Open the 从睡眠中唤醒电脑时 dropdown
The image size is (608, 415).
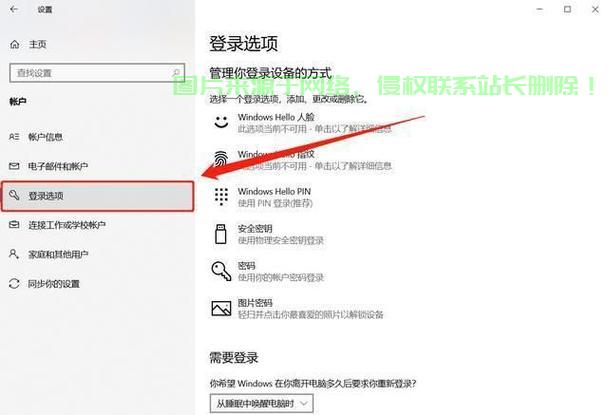click(x=261, y=403)
